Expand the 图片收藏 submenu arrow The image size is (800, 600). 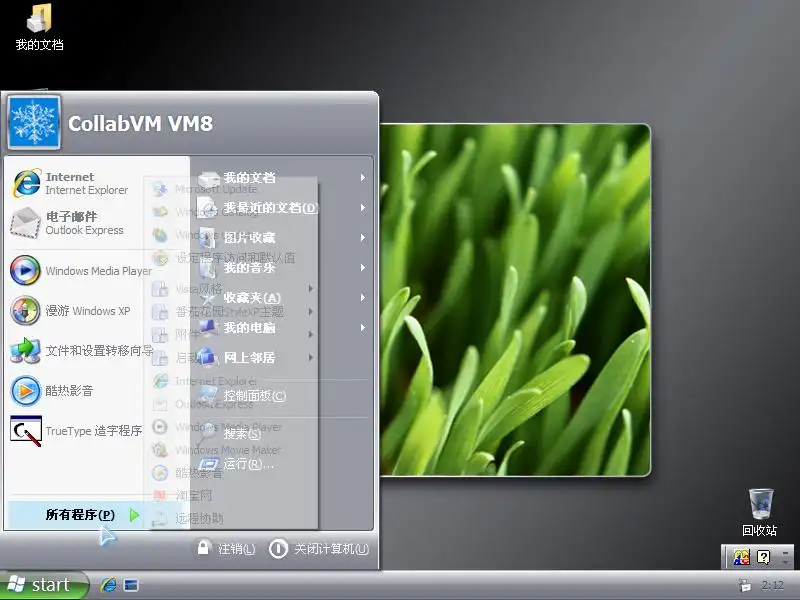(x=363, y=237)
